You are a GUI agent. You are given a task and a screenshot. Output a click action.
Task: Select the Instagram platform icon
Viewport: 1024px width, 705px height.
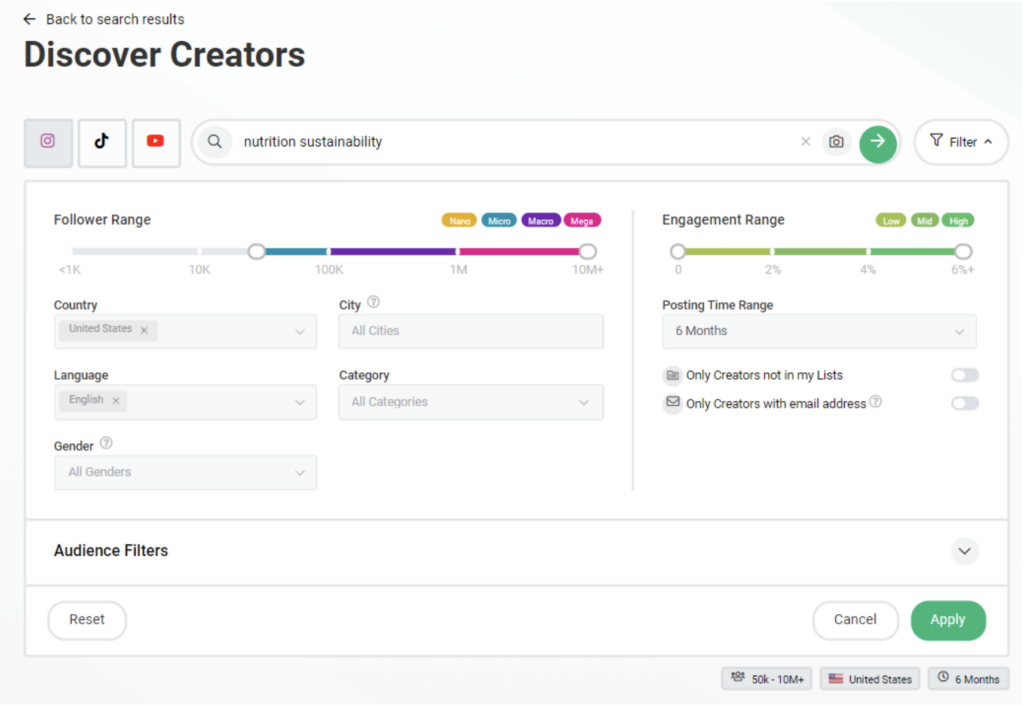pos(48,142)
